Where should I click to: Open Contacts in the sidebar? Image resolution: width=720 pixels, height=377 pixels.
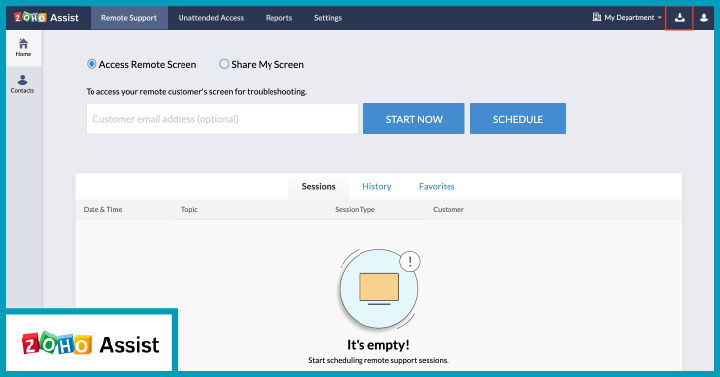[22, 84]
